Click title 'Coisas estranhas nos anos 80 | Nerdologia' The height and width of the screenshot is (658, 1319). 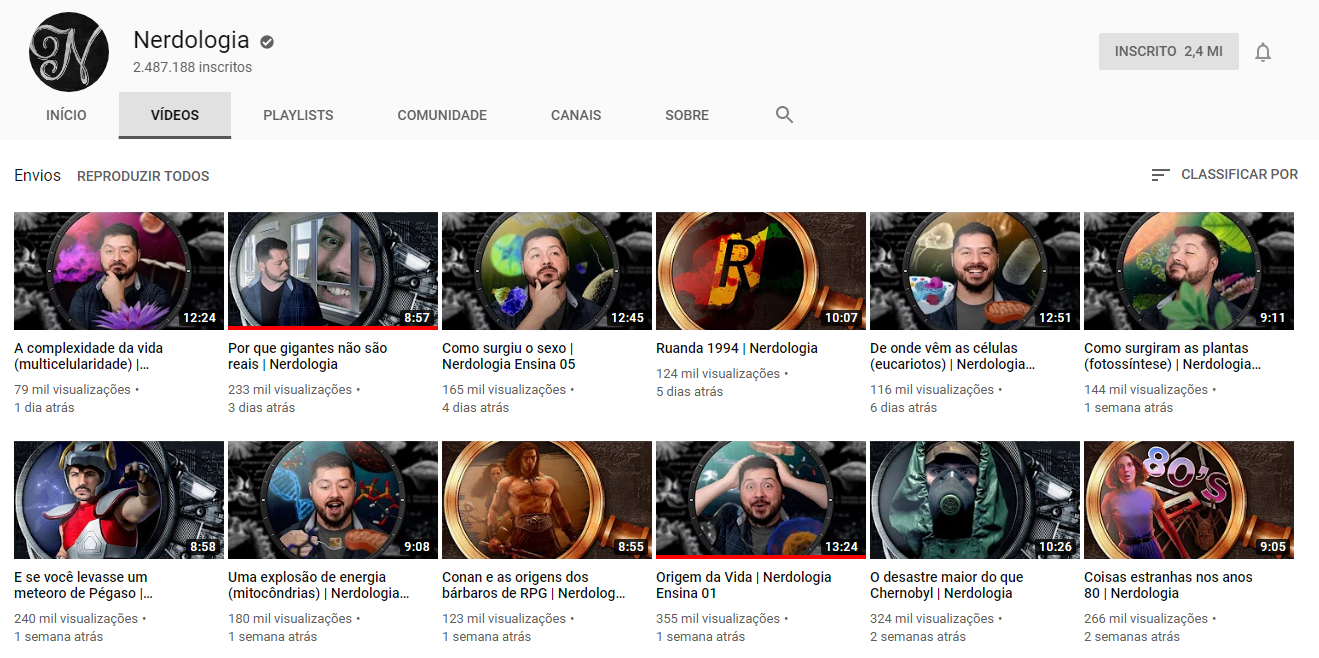tap(1168, 585)
